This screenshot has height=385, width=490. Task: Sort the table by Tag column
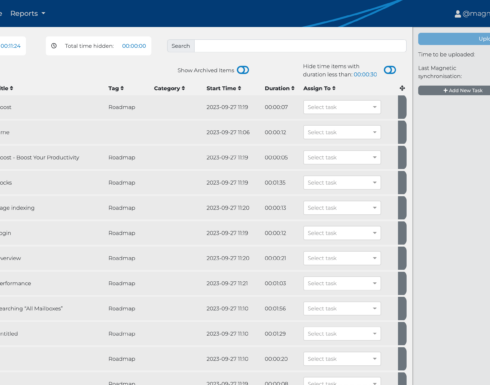click(x=116, y=88)
